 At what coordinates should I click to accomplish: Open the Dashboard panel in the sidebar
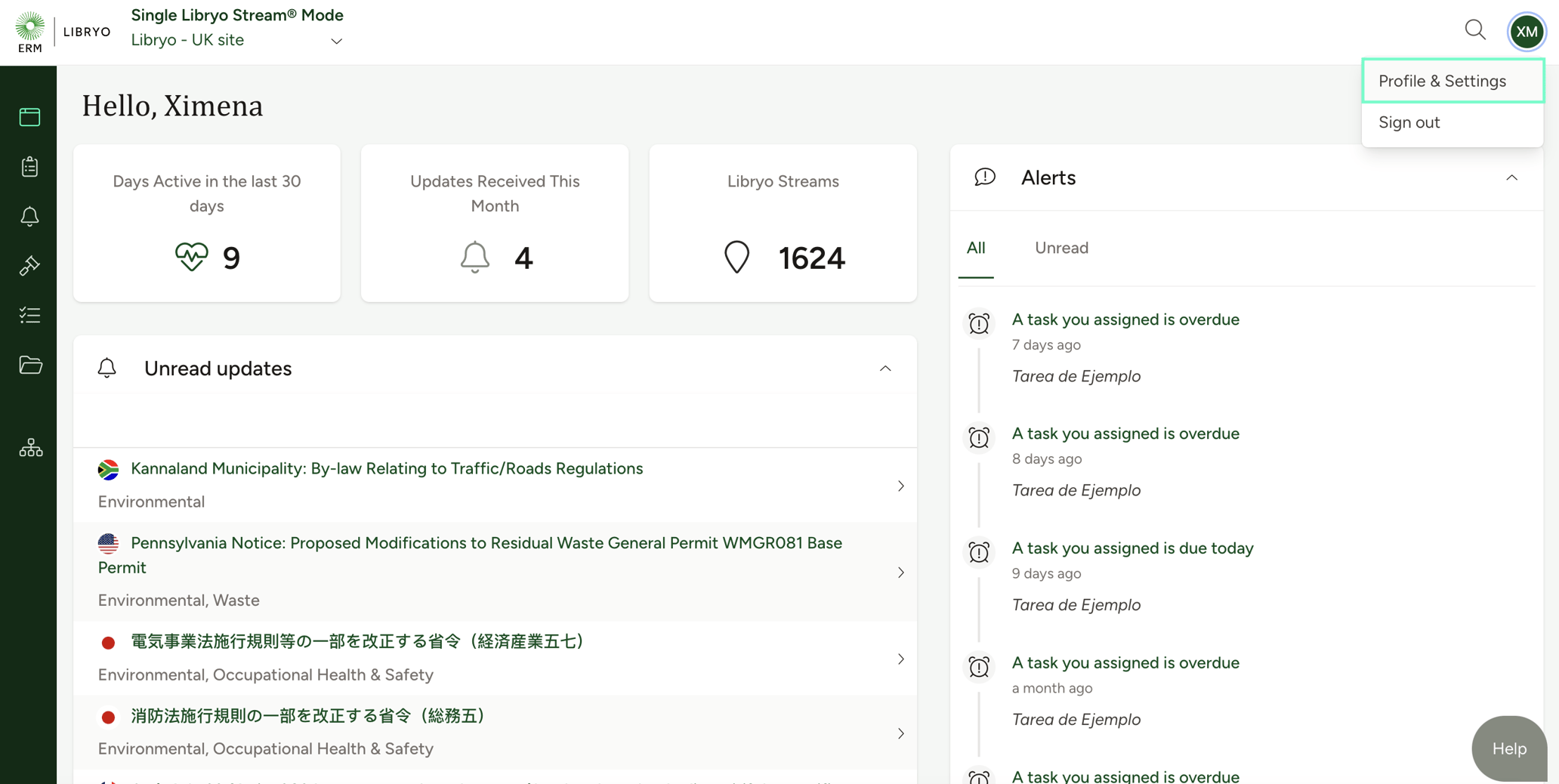[29, 116]
